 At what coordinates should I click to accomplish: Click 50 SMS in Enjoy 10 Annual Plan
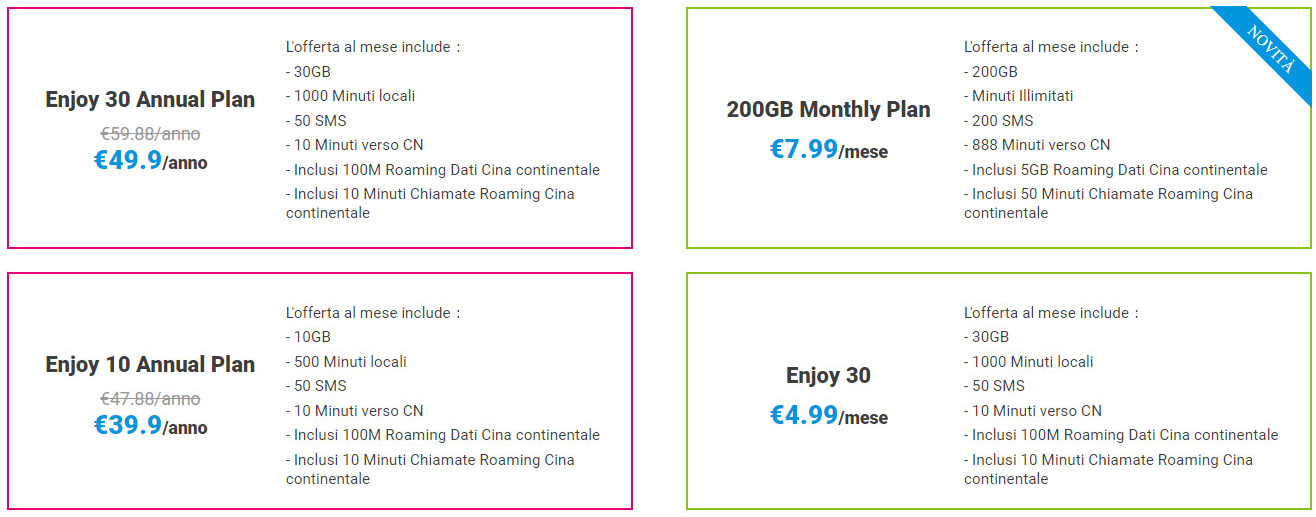tap(316, 386)
